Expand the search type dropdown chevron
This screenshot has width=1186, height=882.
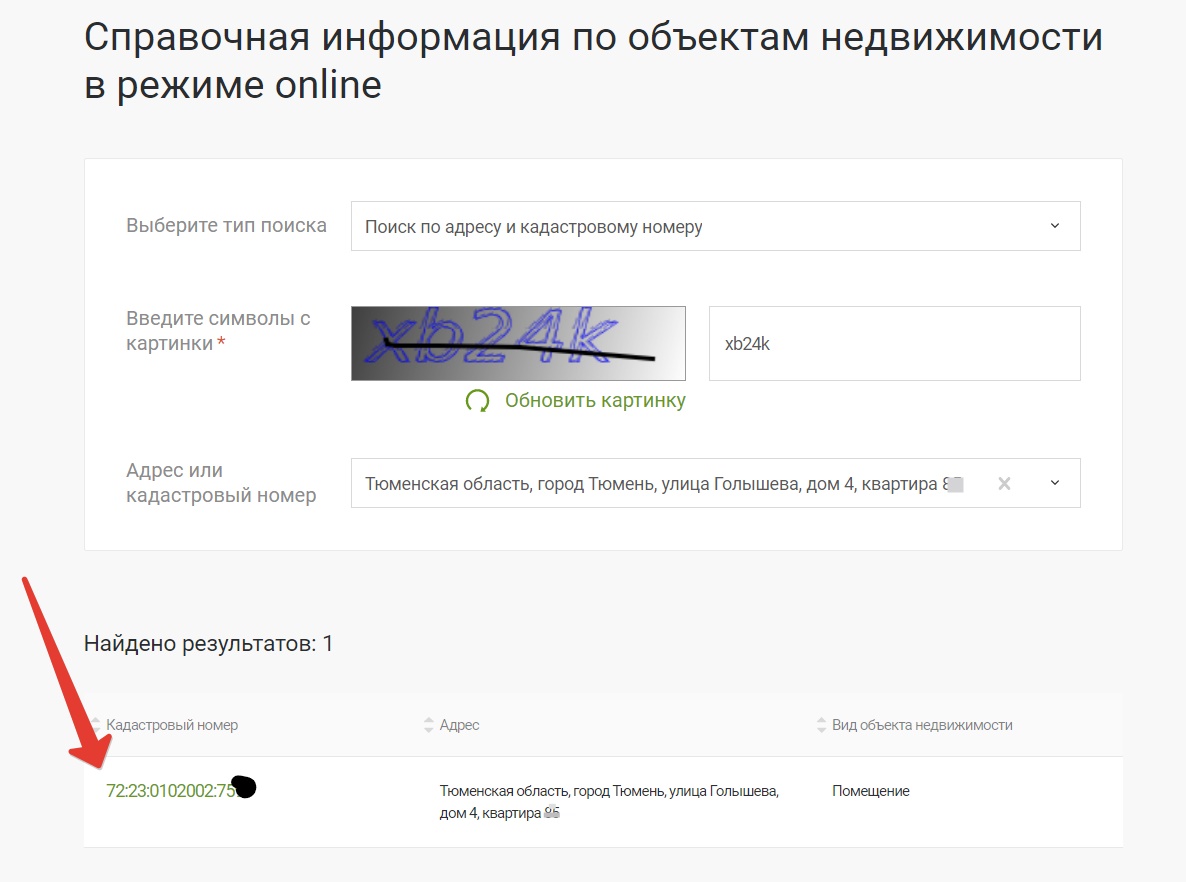(1054, 226)
